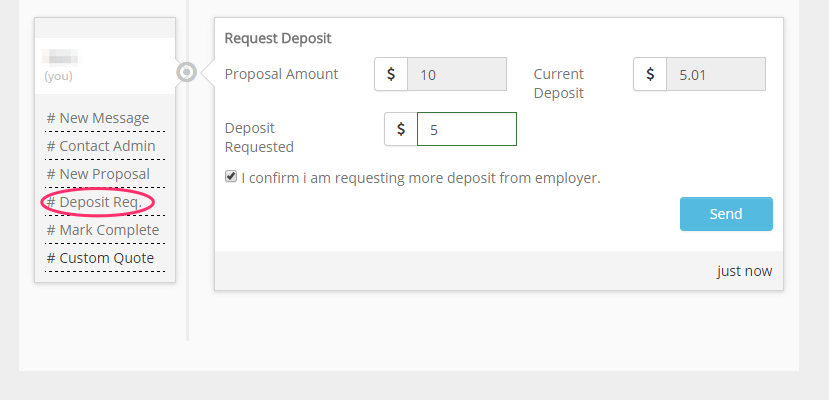Click the circular timeline marker
Viewport: 829px width, 400px height.
click(x=186, y=72)
